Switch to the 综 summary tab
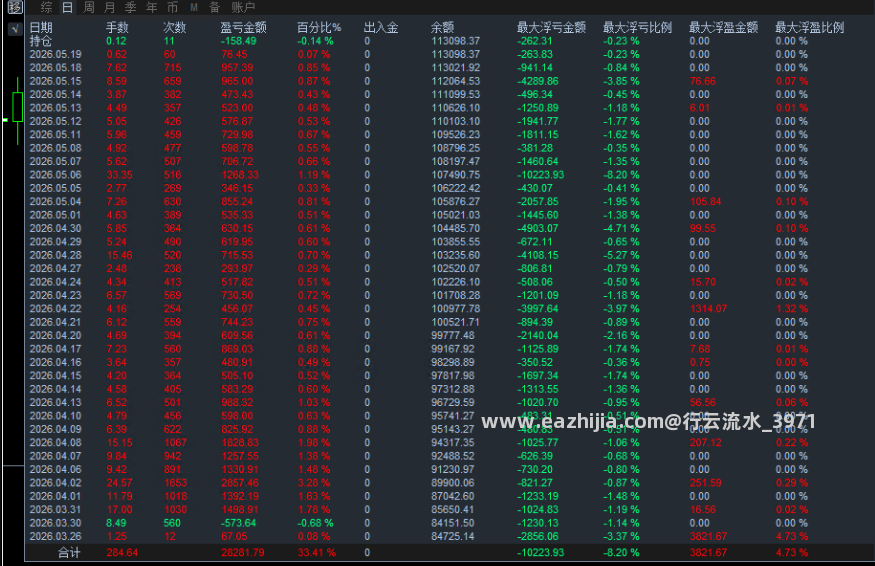The width and height of the screenshot is (875, 566). coord(46,7)
